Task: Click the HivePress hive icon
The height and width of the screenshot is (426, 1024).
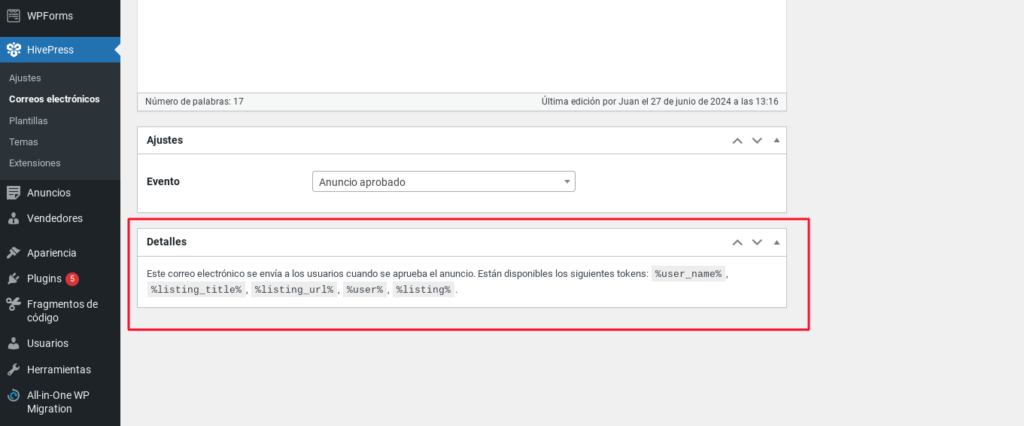Action: (x=13, y=50)
